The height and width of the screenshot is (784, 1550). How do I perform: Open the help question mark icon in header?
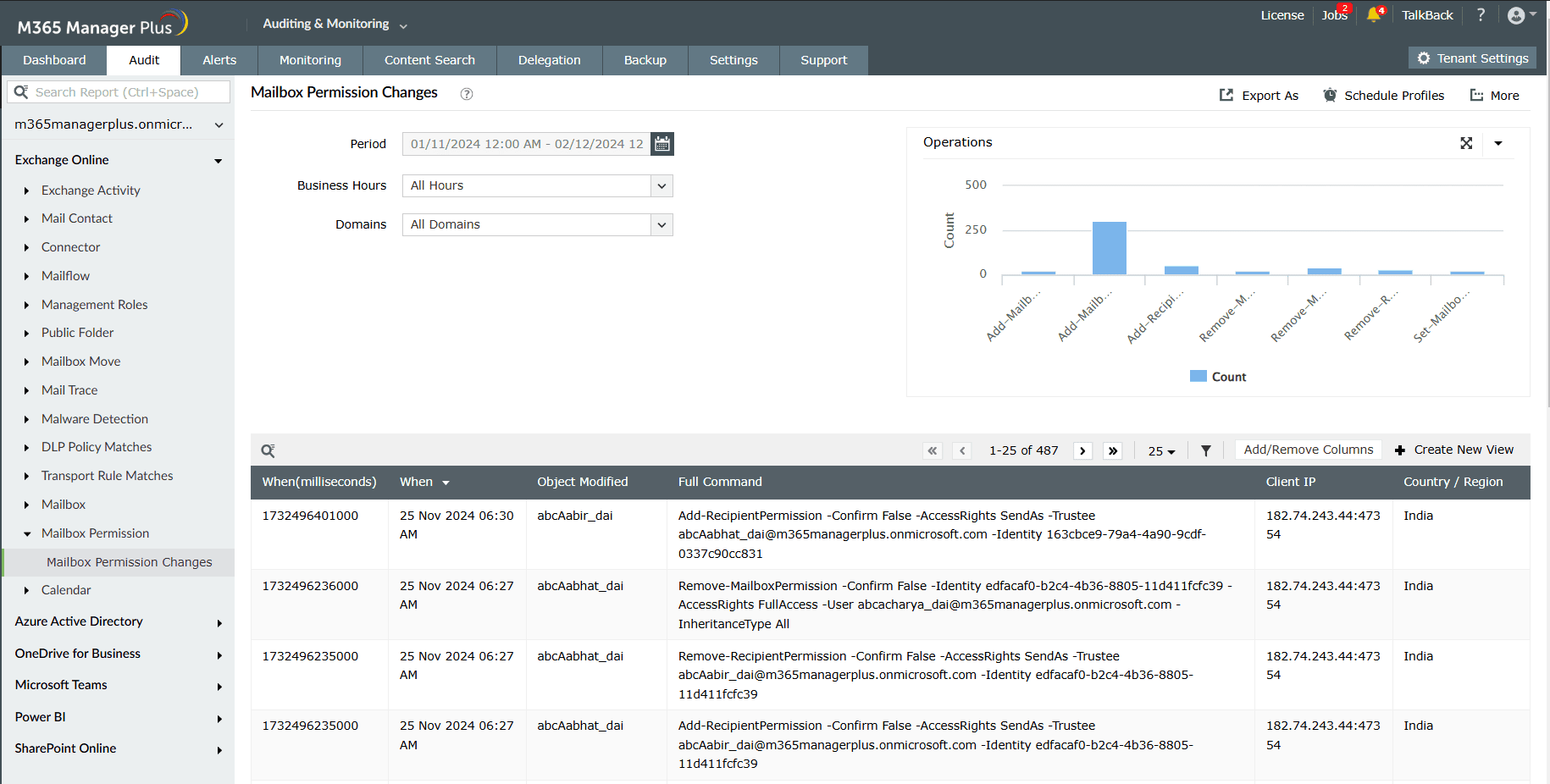coord(1481,14)
